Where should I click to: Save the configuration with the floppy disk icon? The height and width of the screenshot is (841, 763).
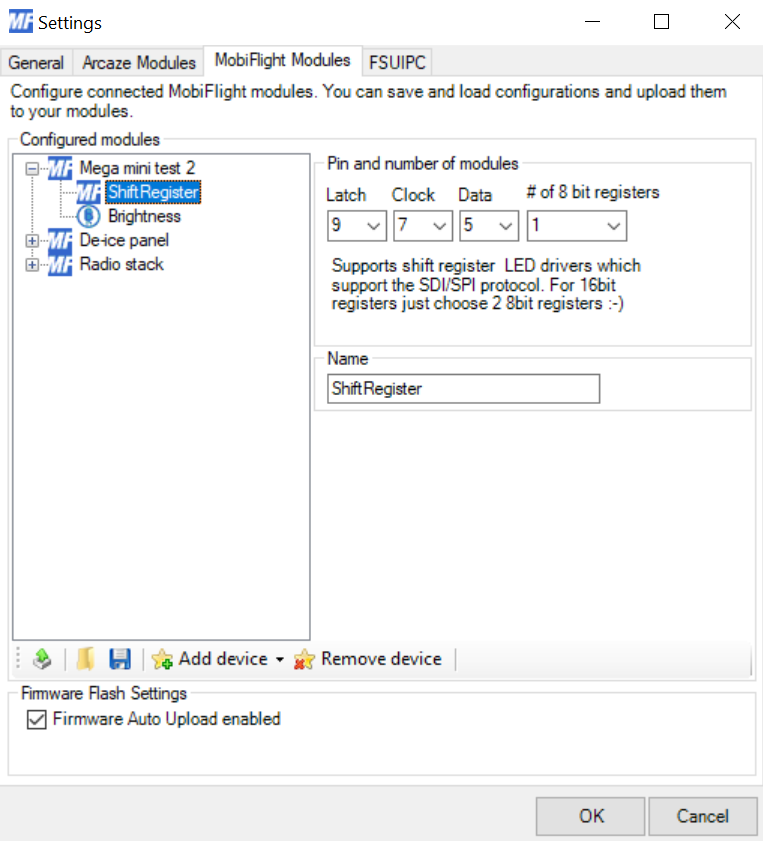pyautogui.click(x=120, y=659)
